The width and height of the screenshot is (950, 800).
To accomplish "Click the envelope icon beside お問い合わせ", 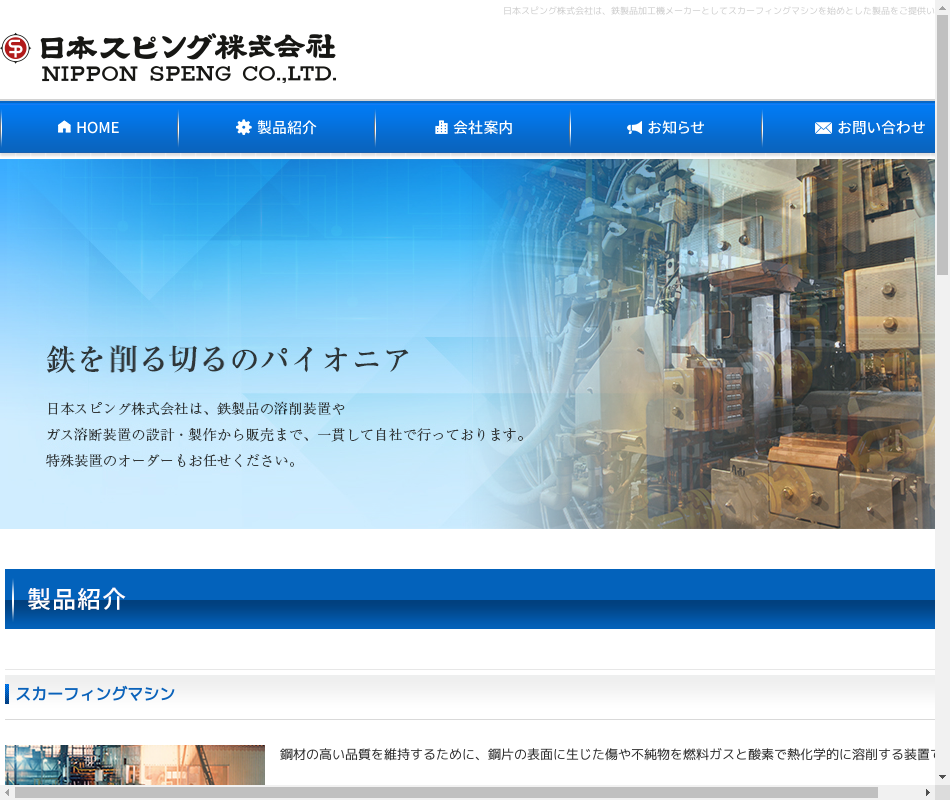I will (x=823, y=128).
